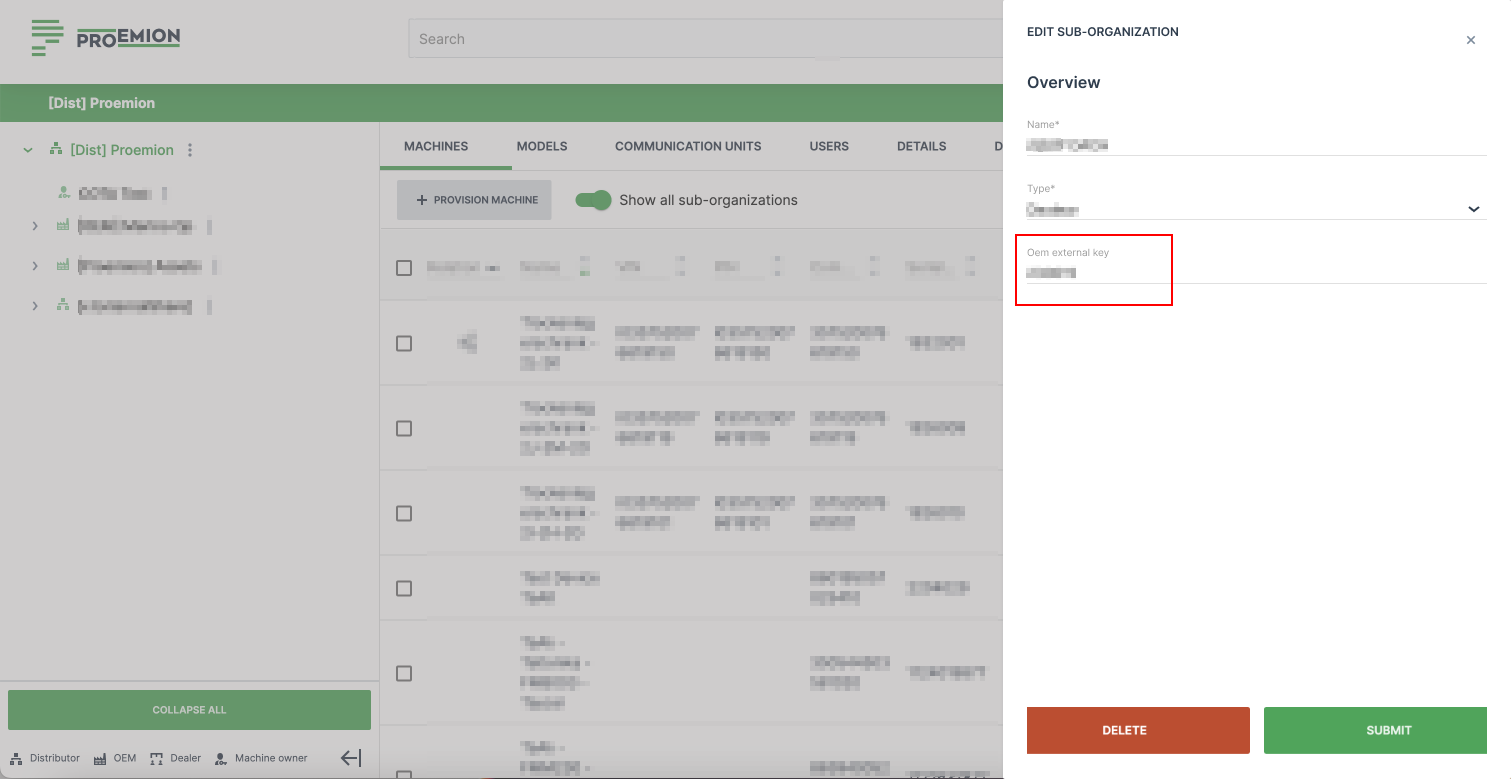This screenshot has width=1511, height=779.
Task: Expand the last sub-organization in the tree
Action: coord(35,306)
